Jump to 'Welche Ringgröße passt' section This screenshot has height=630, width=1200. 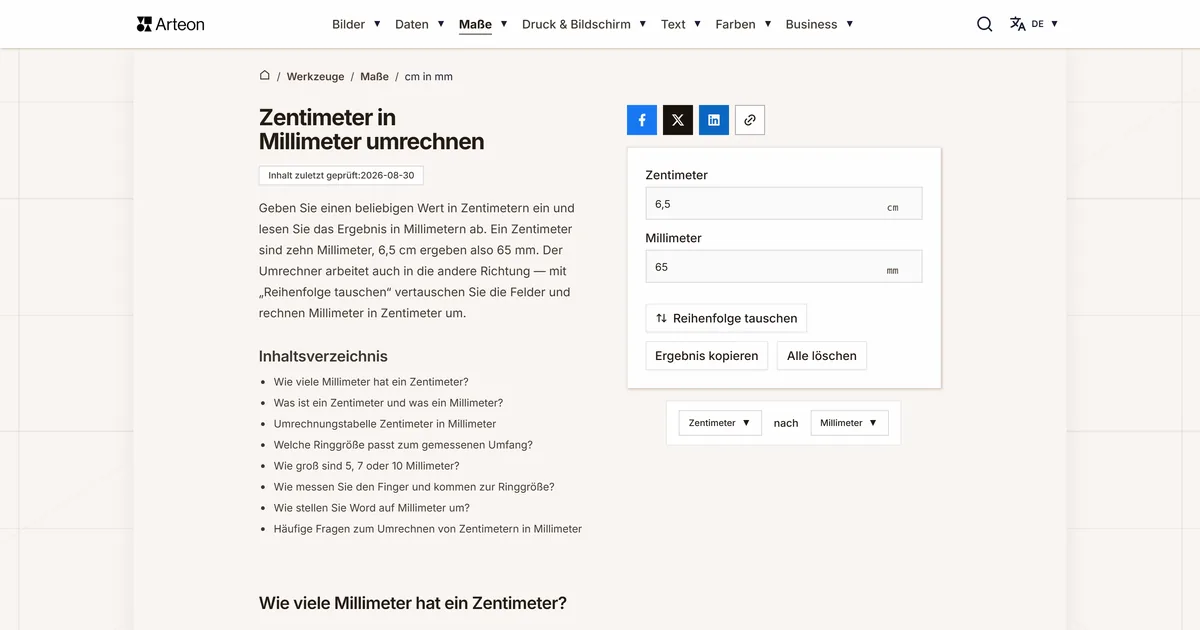(x=403, y=445)
